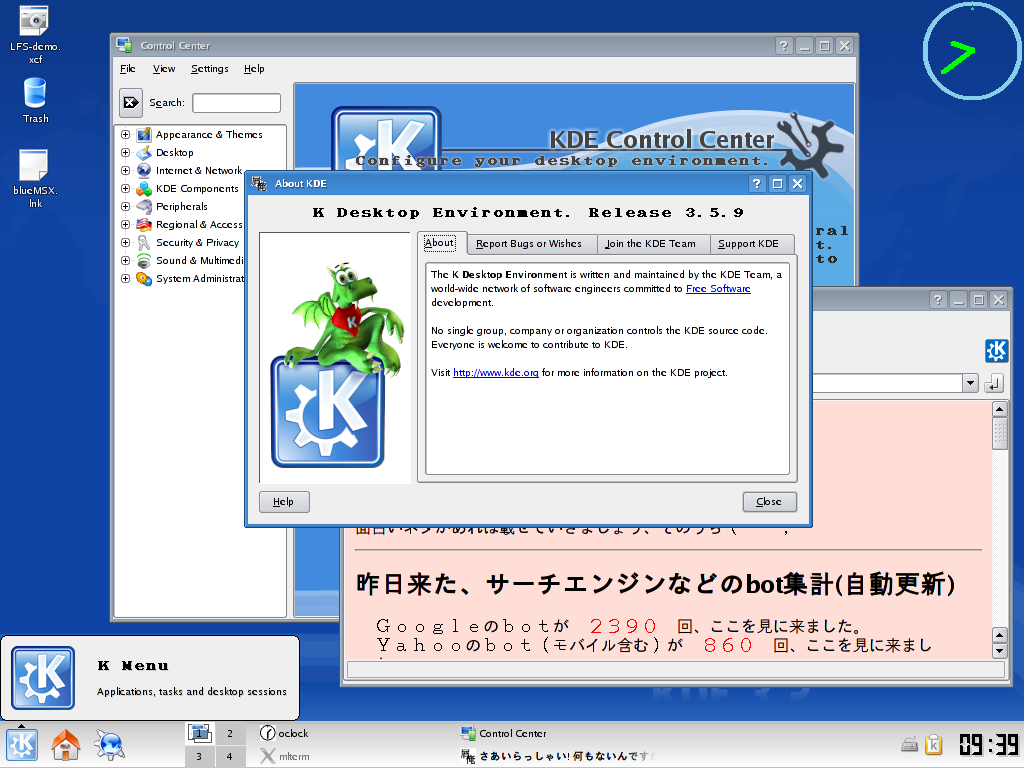Click the KDE gear throbber in browser window
Screen dimensions: 1024x768
click(997, 351)
